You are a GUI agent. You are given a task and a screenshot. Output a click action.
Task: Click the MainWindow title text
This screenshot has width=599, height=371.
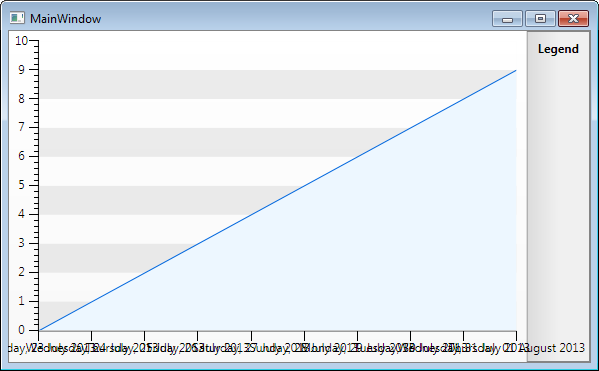point(65,19)
